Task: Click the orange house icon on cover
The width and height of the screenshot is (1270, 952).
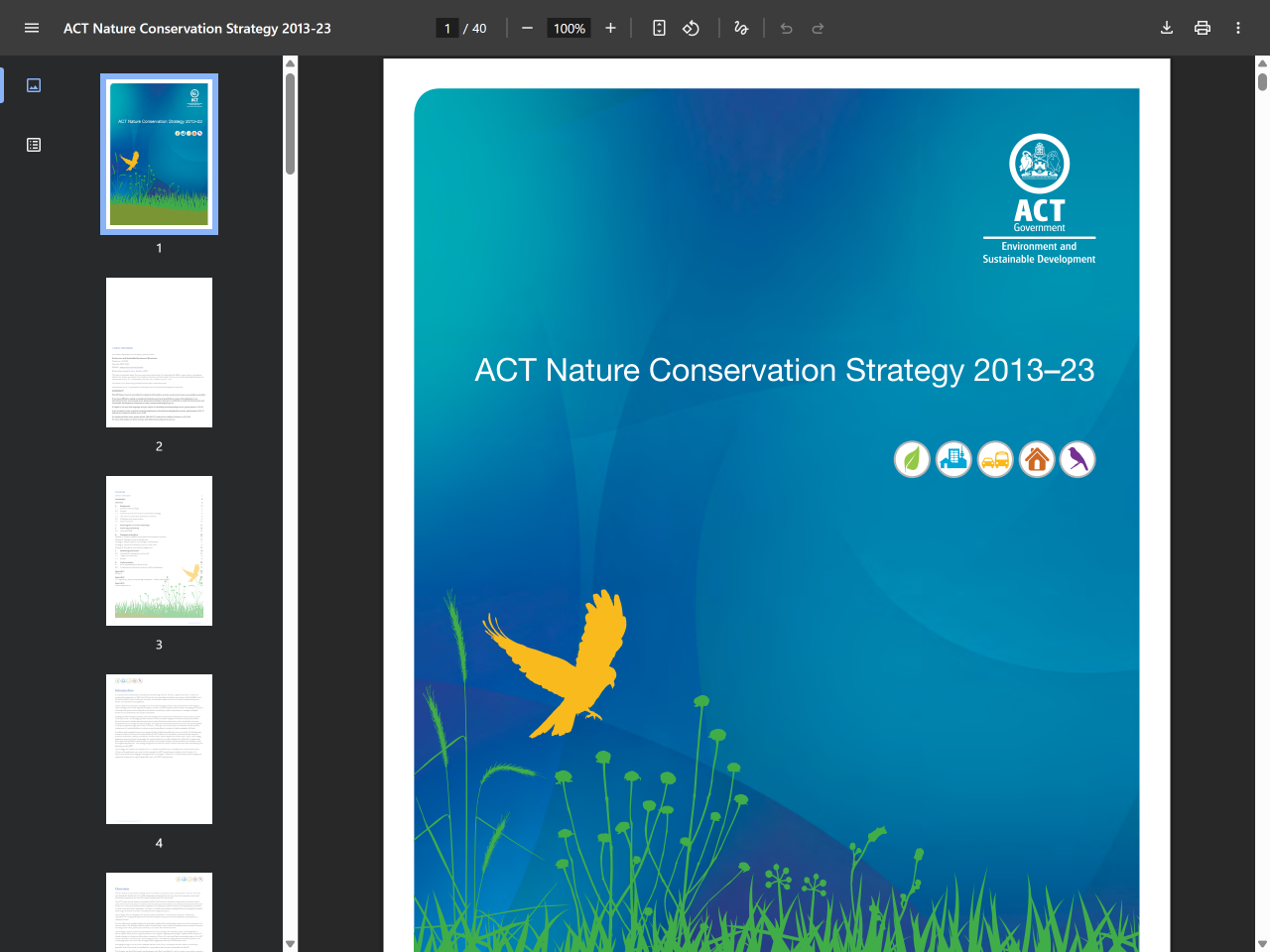Action: 1037,459
